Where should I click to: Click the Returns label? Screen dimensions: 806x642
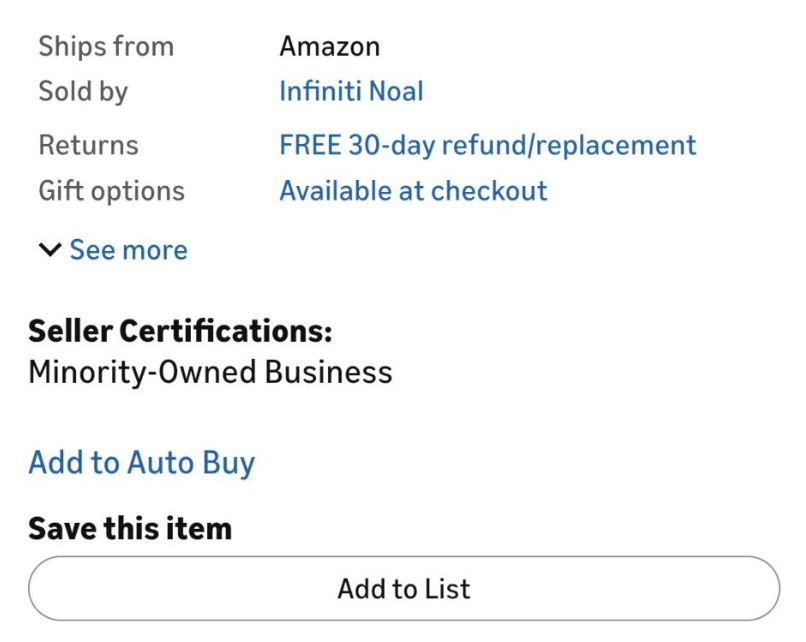88,145
